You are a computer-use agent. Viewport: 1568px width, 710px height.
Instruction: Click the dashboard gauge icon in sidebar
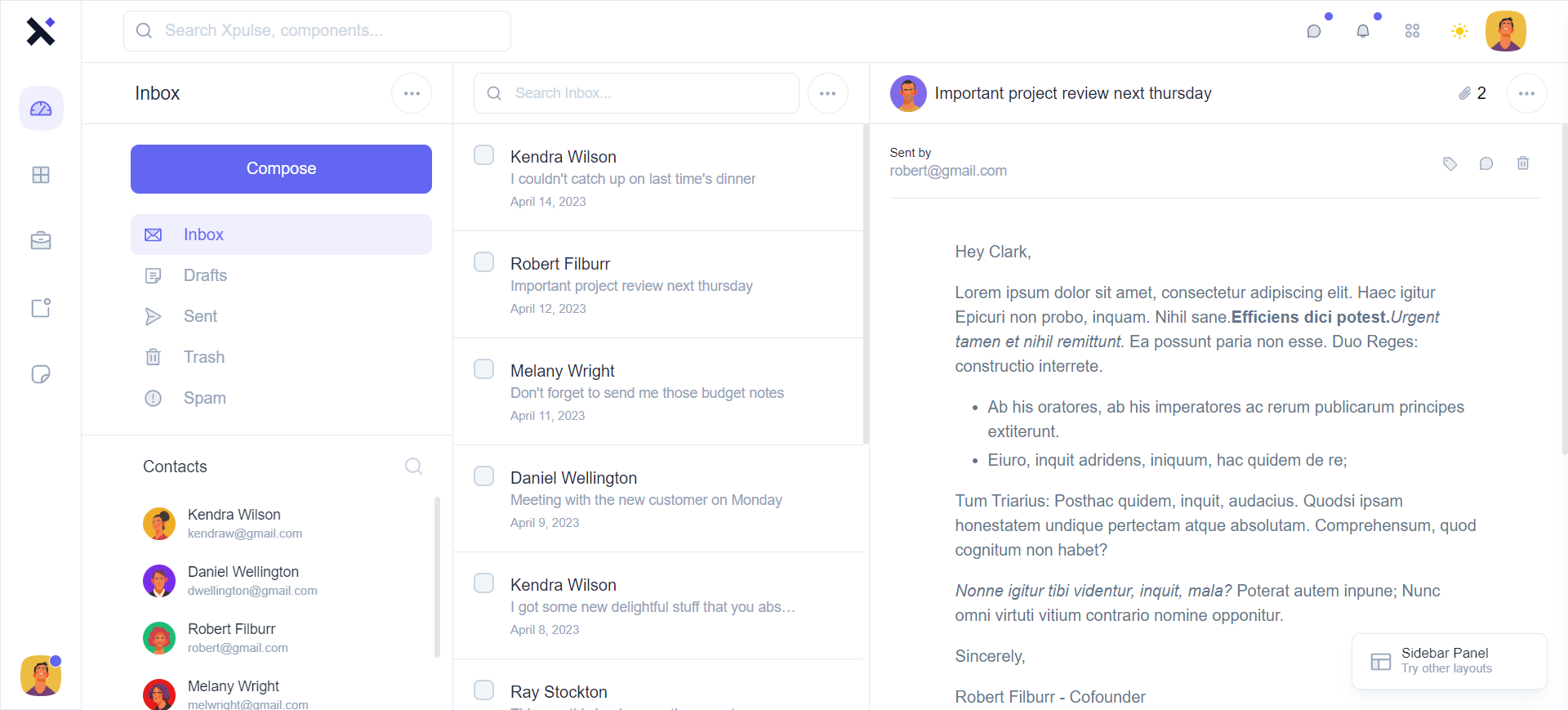pos(41,109)
